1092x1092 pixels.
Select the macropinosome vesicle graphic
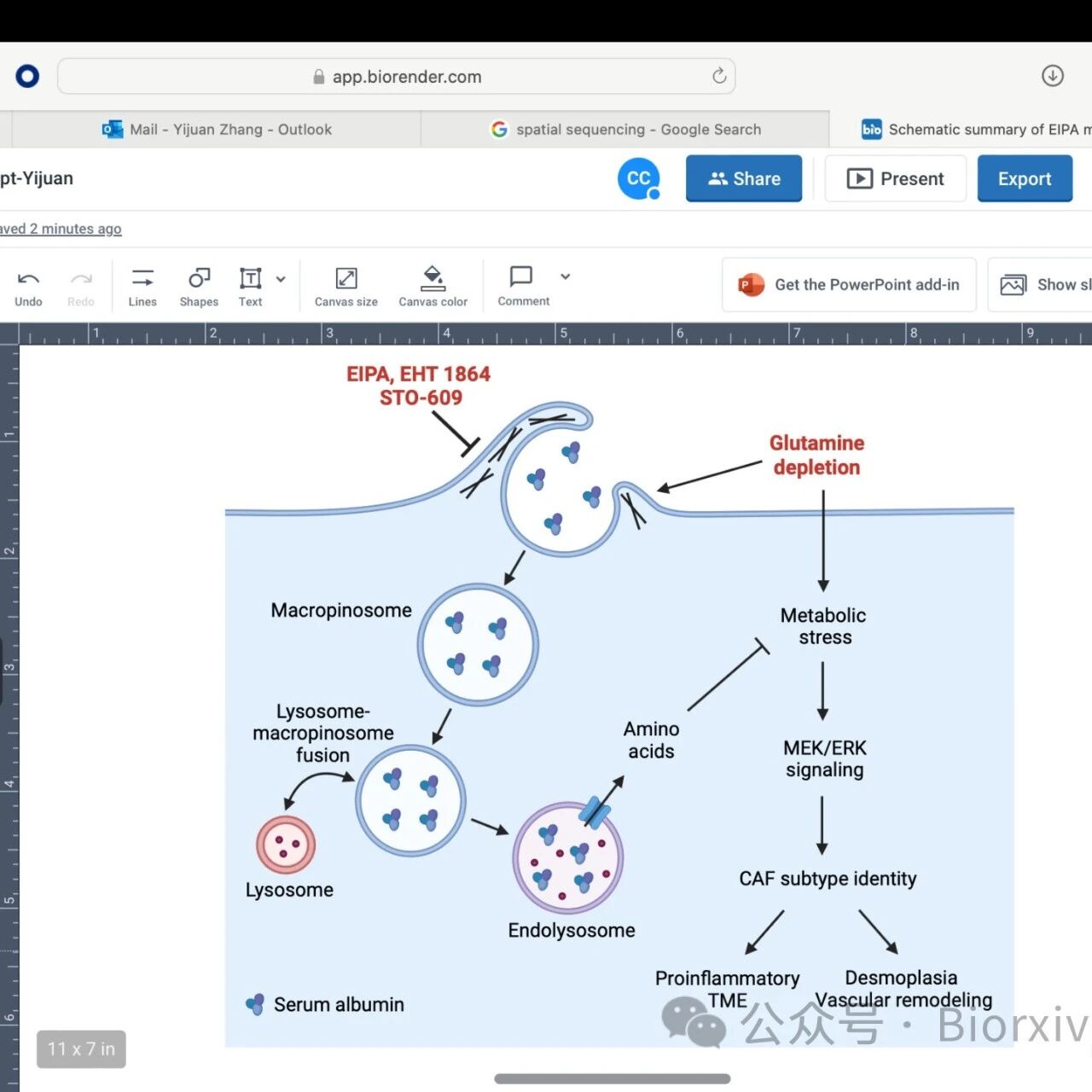click(478, 645)
